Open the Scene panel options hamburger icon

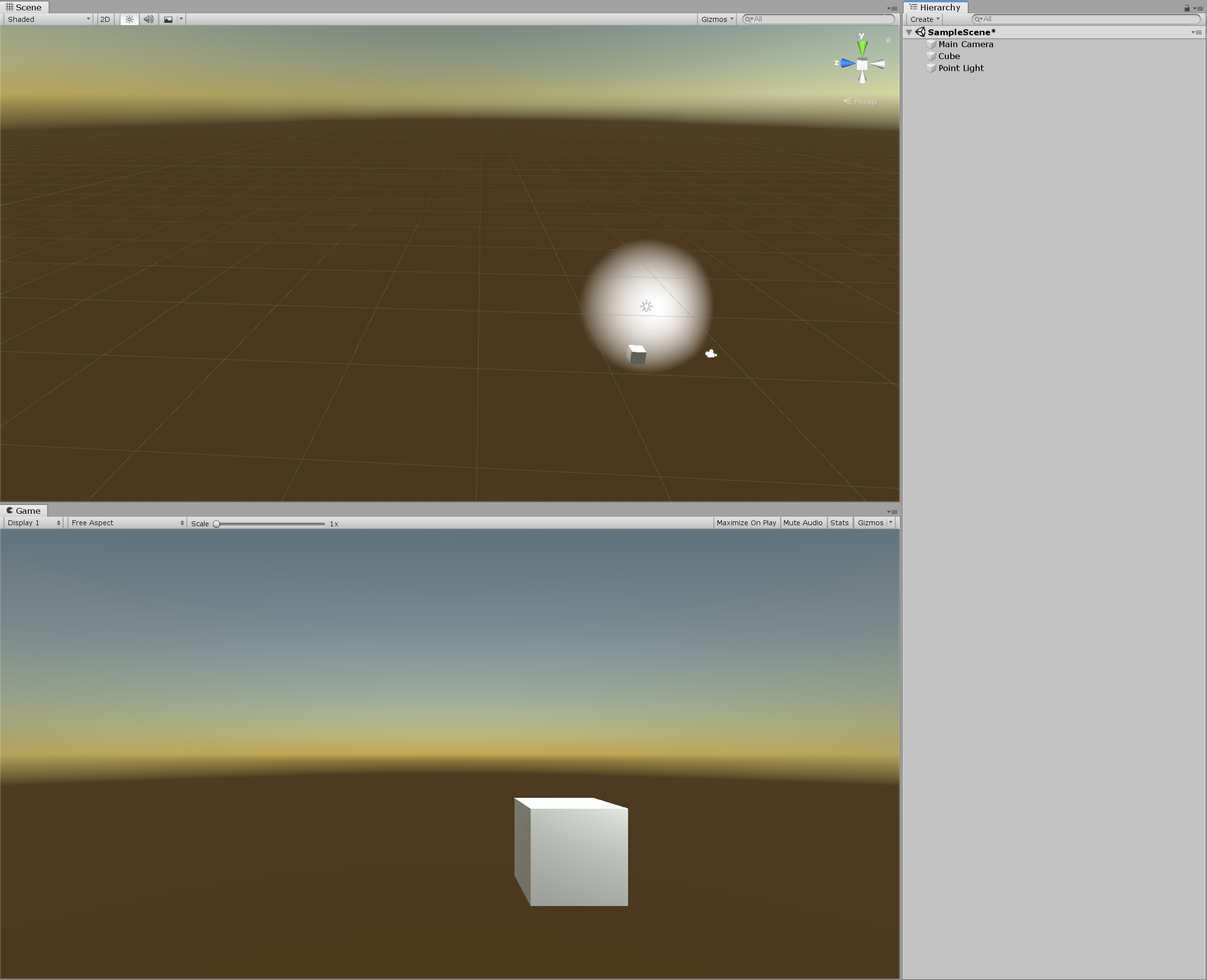point(894,8)
